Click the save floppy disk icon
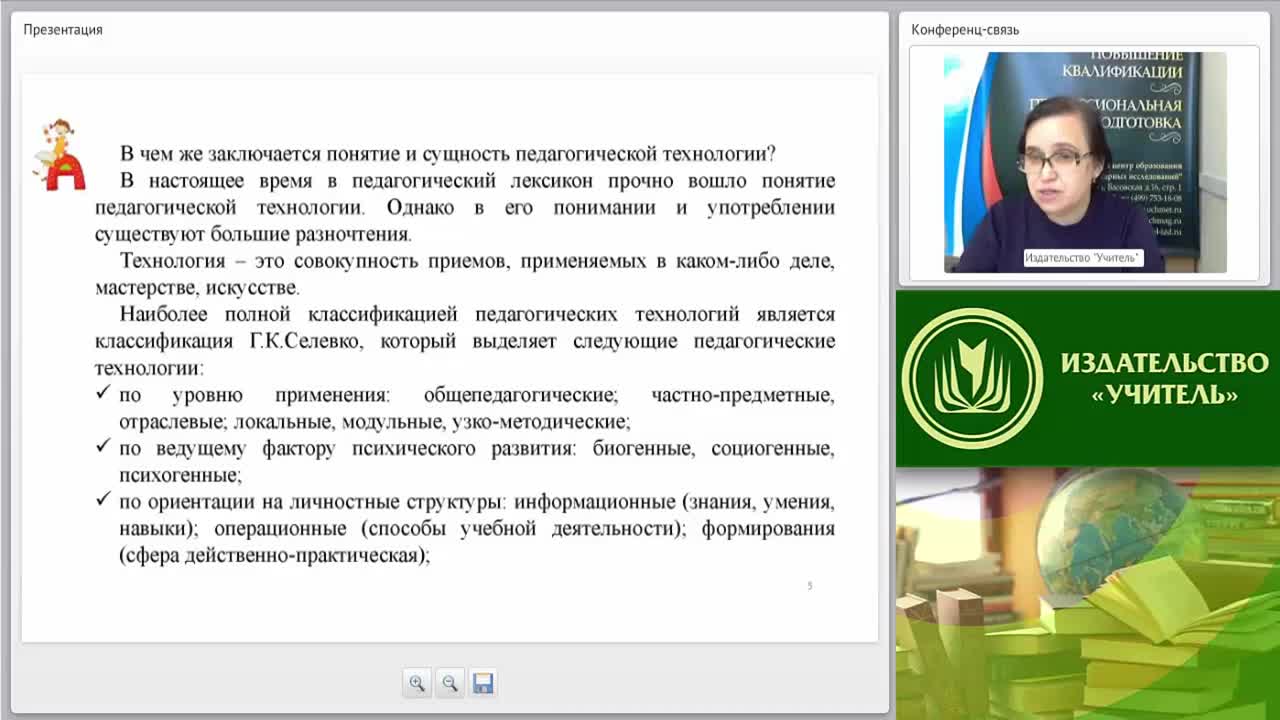The width and height of the screenshot is (1280, 720). pyautogui.click(x=483, y=683)
